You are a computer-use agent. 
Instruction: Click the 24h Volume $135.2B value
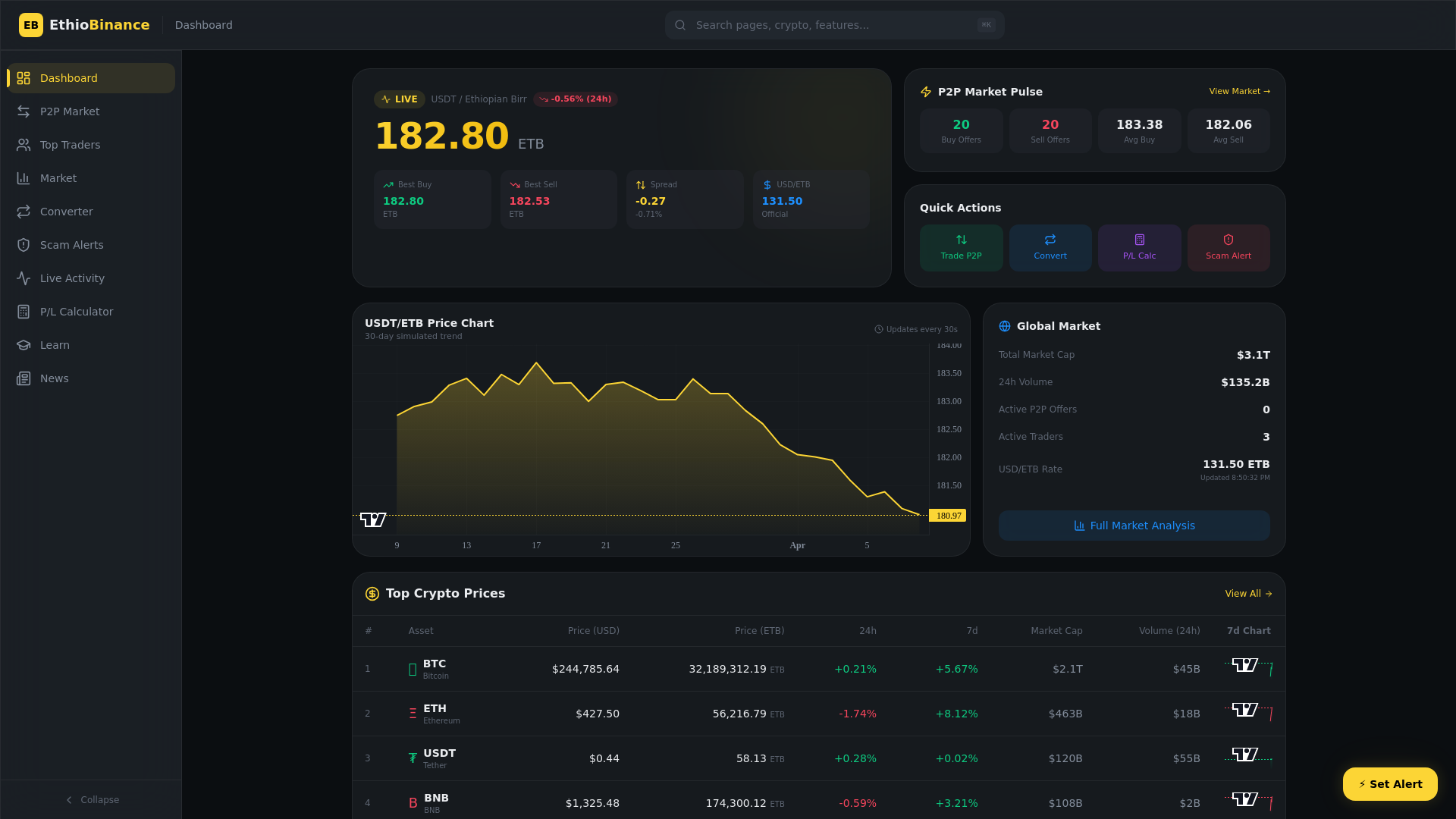1245,382
